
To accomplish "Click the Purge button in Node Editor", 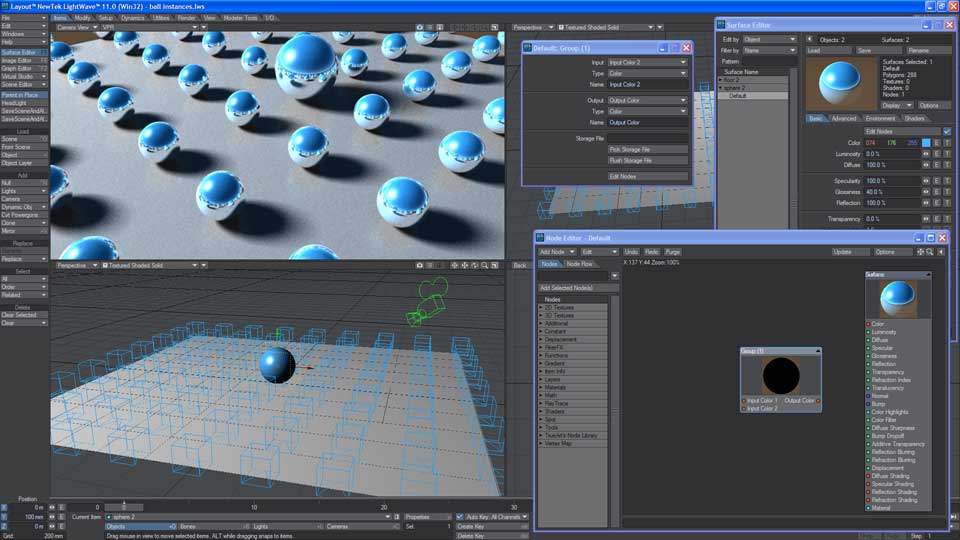I will click(x=673, y=252).
